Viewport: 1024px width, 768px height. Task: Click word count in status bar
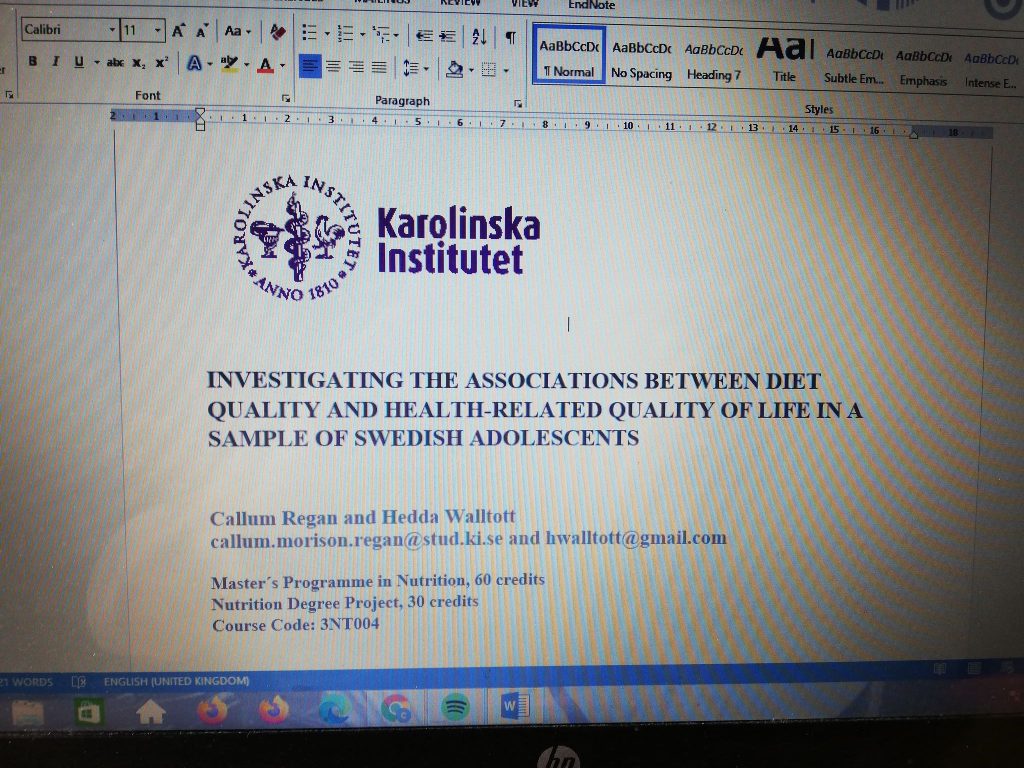pos(26,682)
